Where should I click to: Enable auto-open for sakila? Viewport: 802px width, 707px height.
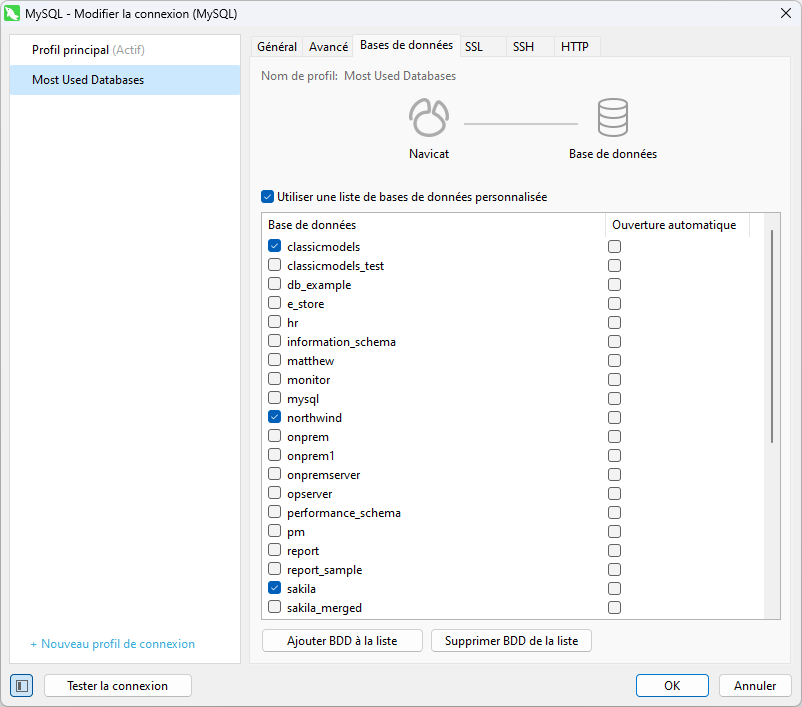(614, 588)
